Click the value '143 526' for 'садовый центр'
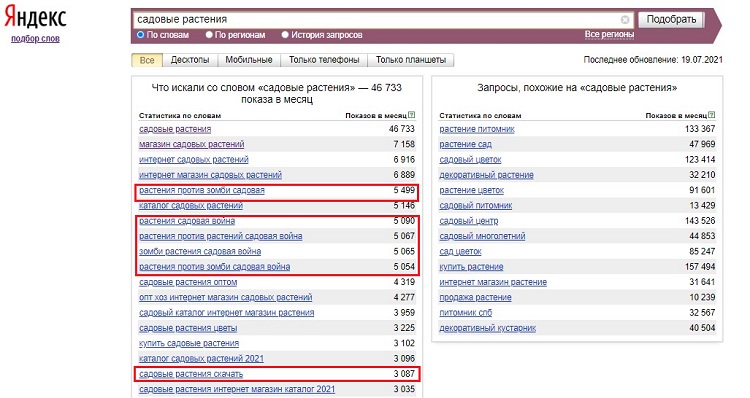This screenshot has width=750, height=398. click(700, 221)
